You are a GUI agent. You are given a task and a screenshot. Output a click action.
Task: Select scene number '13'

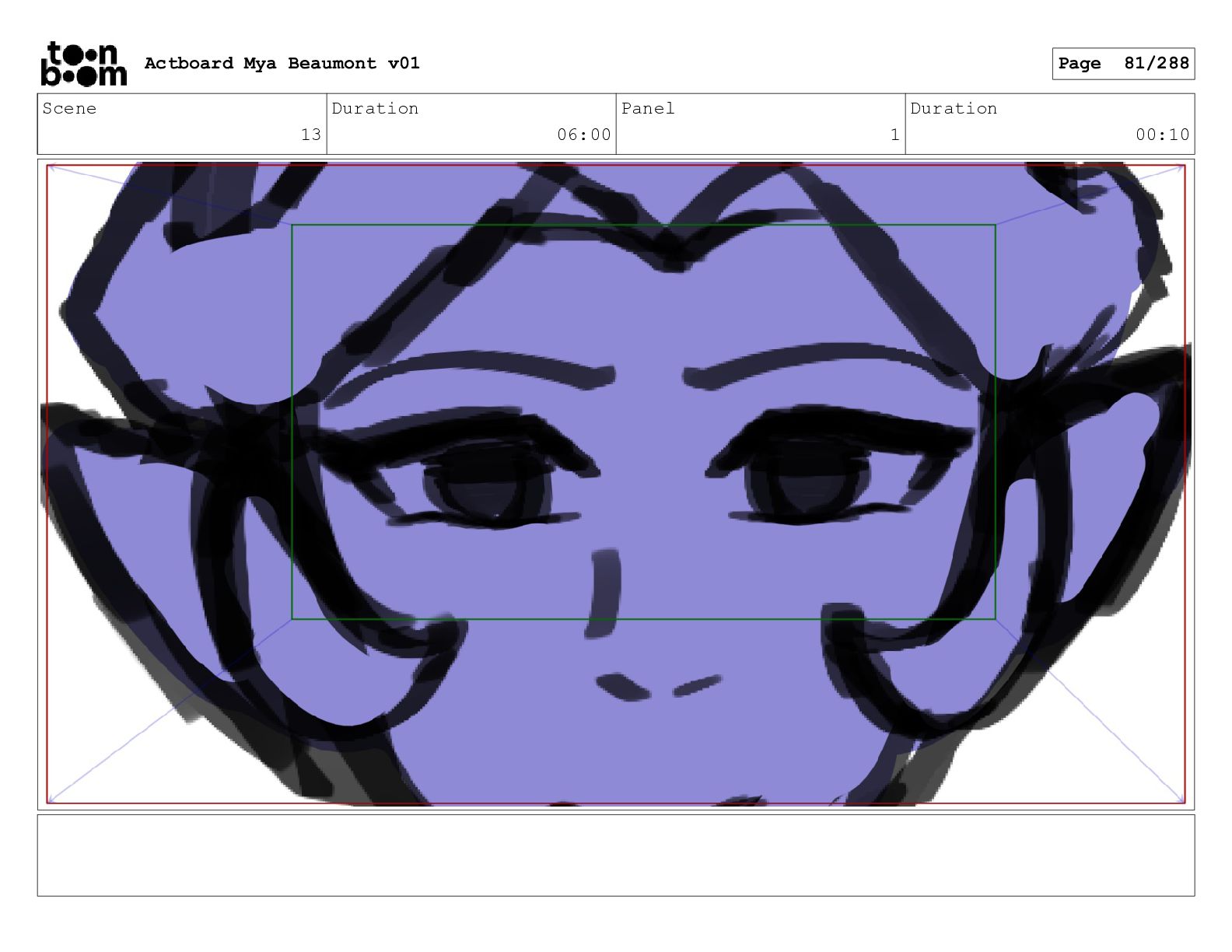311,135
